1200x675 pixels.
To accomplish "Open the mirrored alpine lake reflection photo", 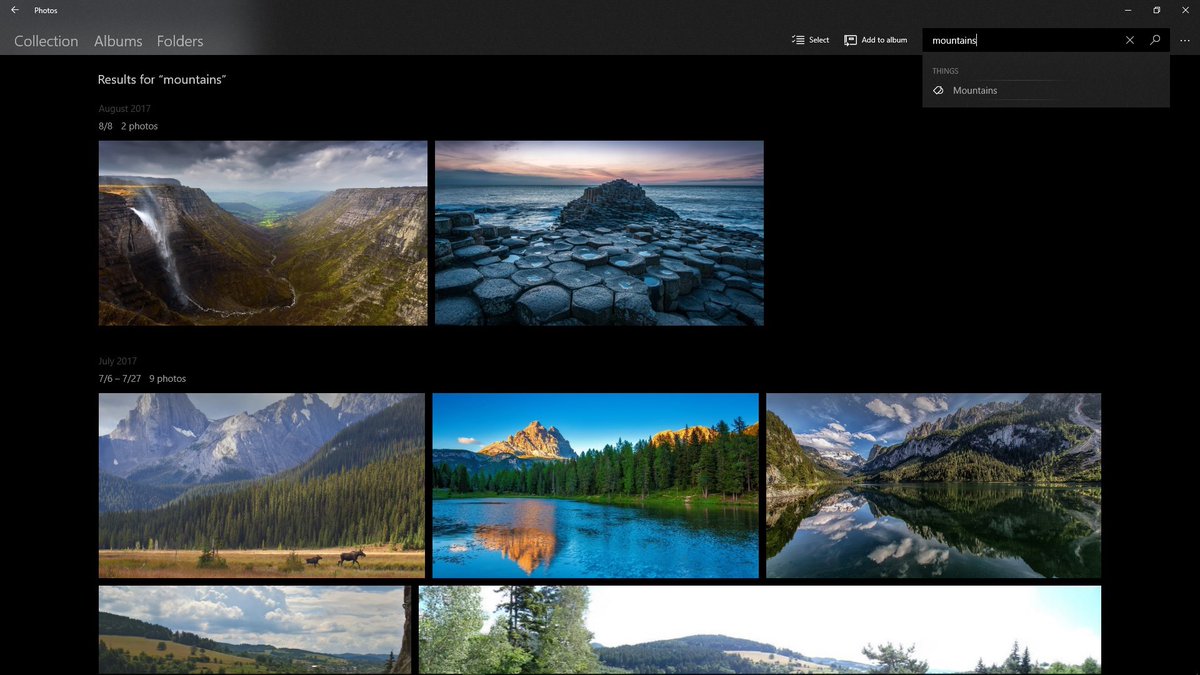I will (x=933, y=485).
